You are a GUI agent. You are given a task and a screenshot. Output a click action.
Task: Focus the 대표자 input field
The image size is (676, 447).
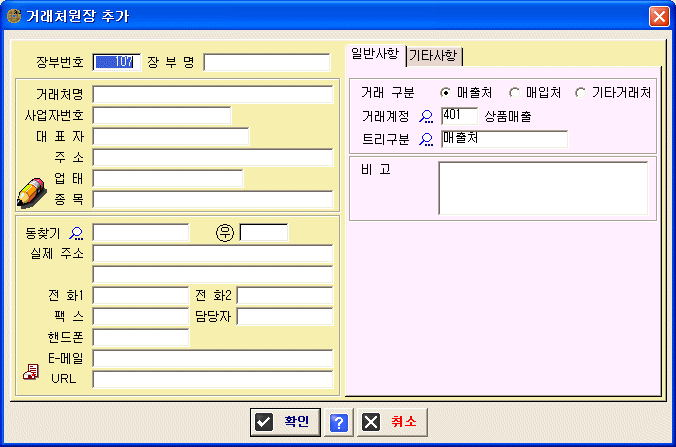pos(171,137)
